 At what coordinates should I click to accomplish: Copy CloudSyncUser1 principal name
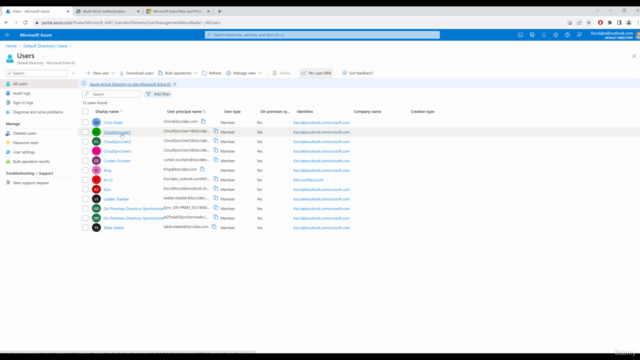[216, 131]
